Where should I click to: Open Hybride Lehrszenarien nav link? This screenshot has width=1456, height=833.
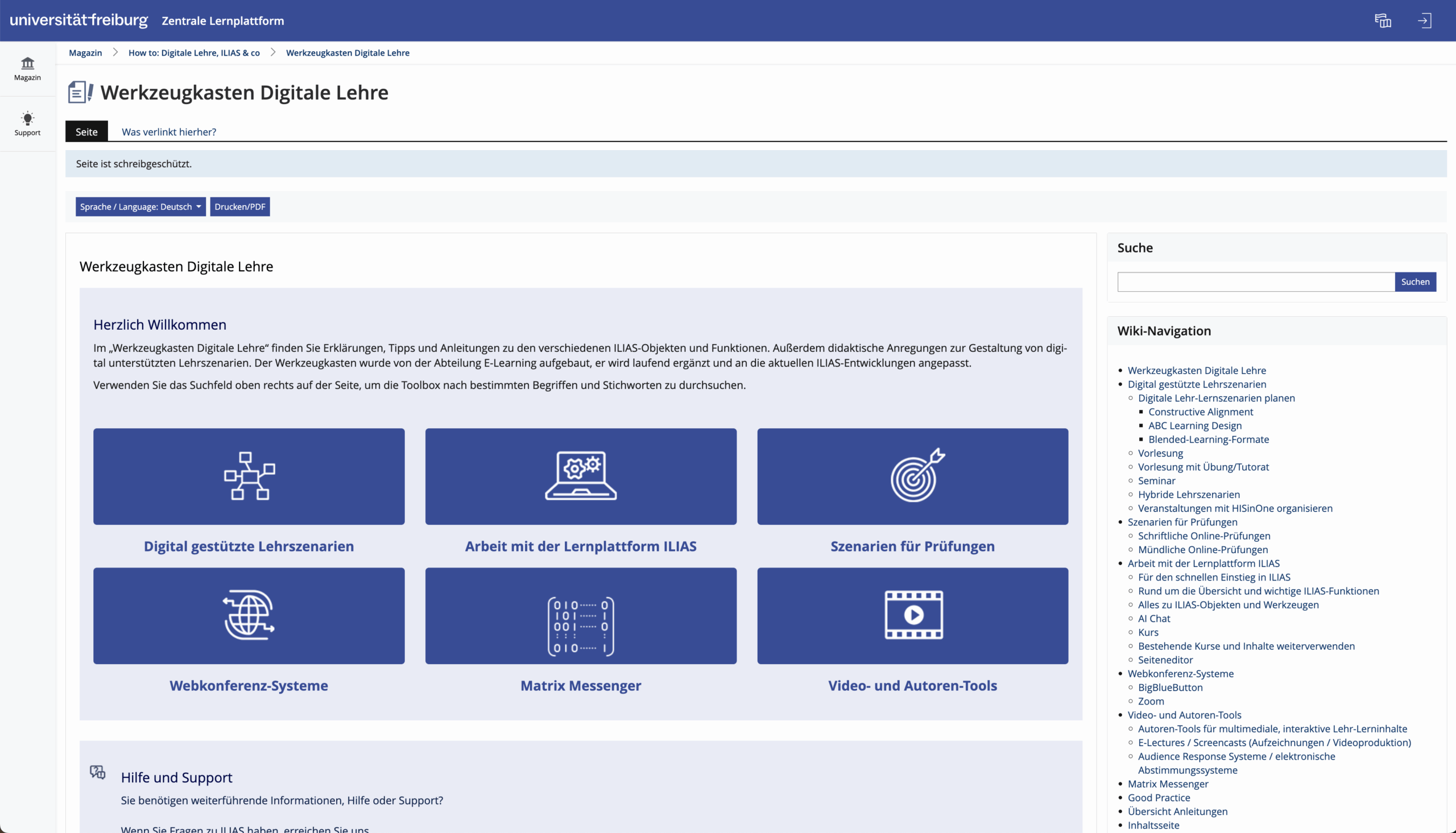click(1189, 494)
